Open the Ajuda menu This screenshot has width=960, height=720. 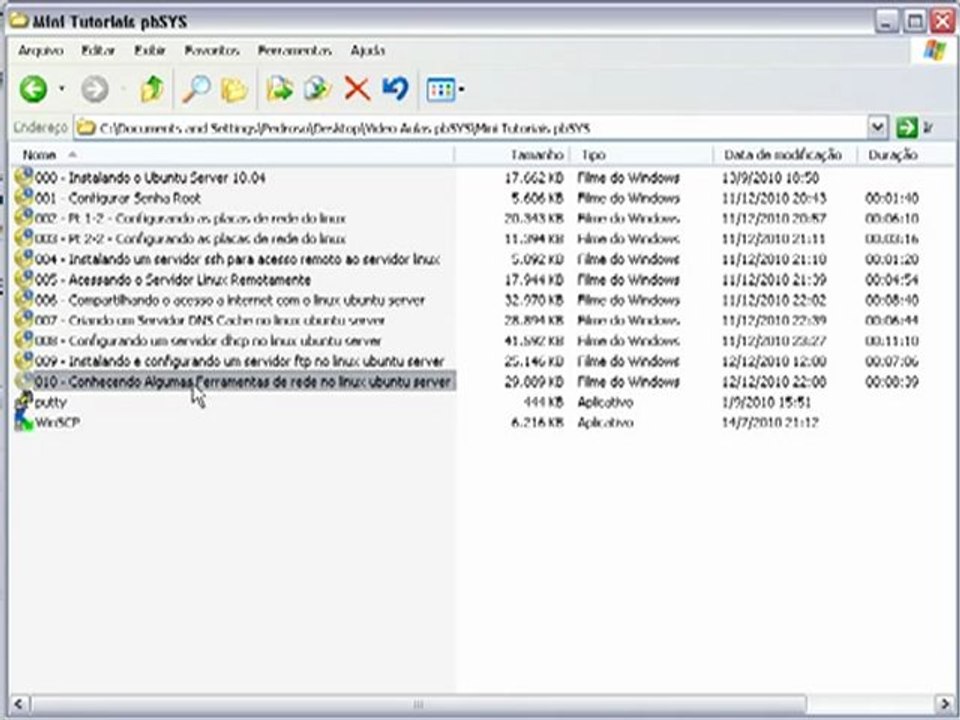pos(367,51)
